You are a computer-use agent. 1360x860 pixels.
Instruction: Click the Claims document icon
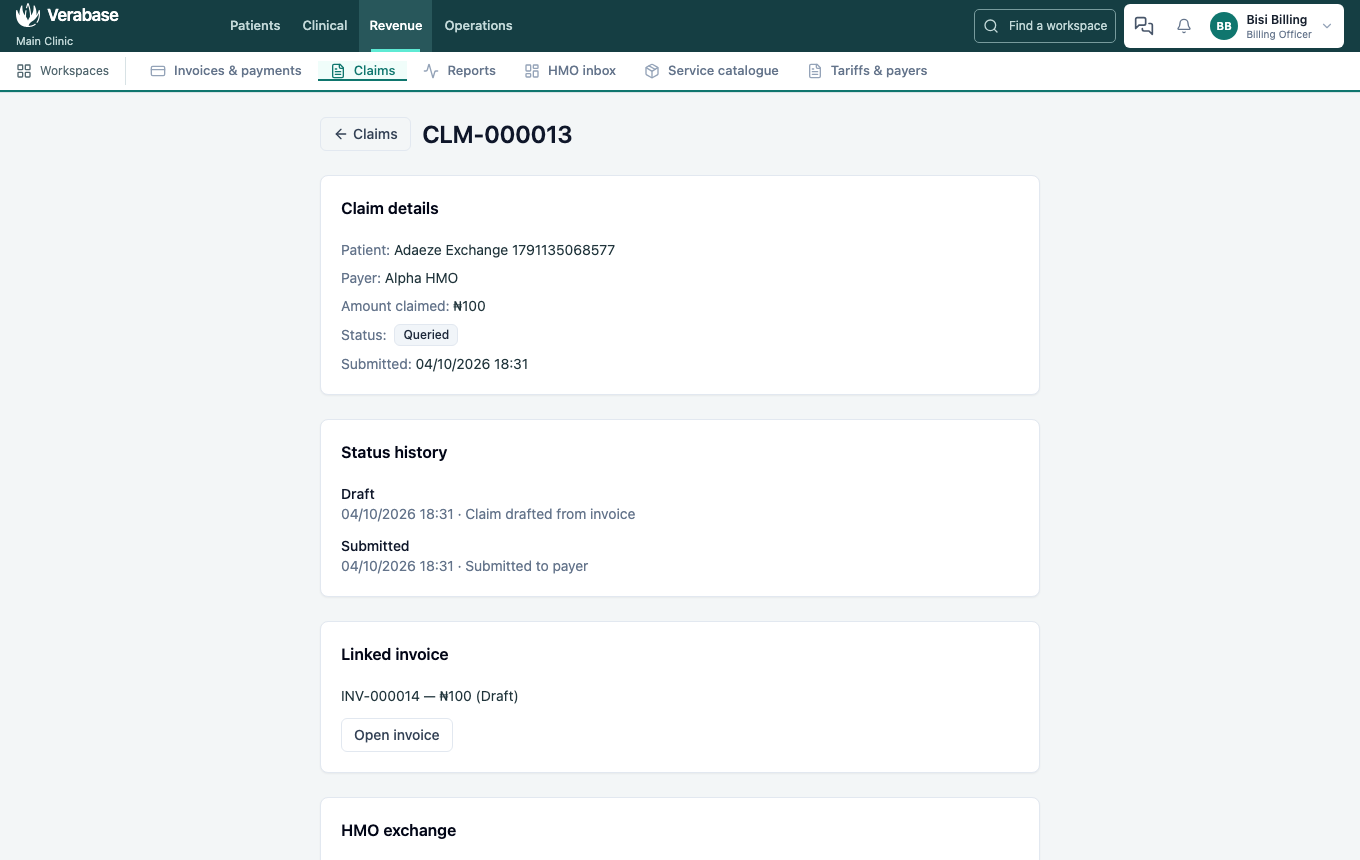click(x=338, y=71)
